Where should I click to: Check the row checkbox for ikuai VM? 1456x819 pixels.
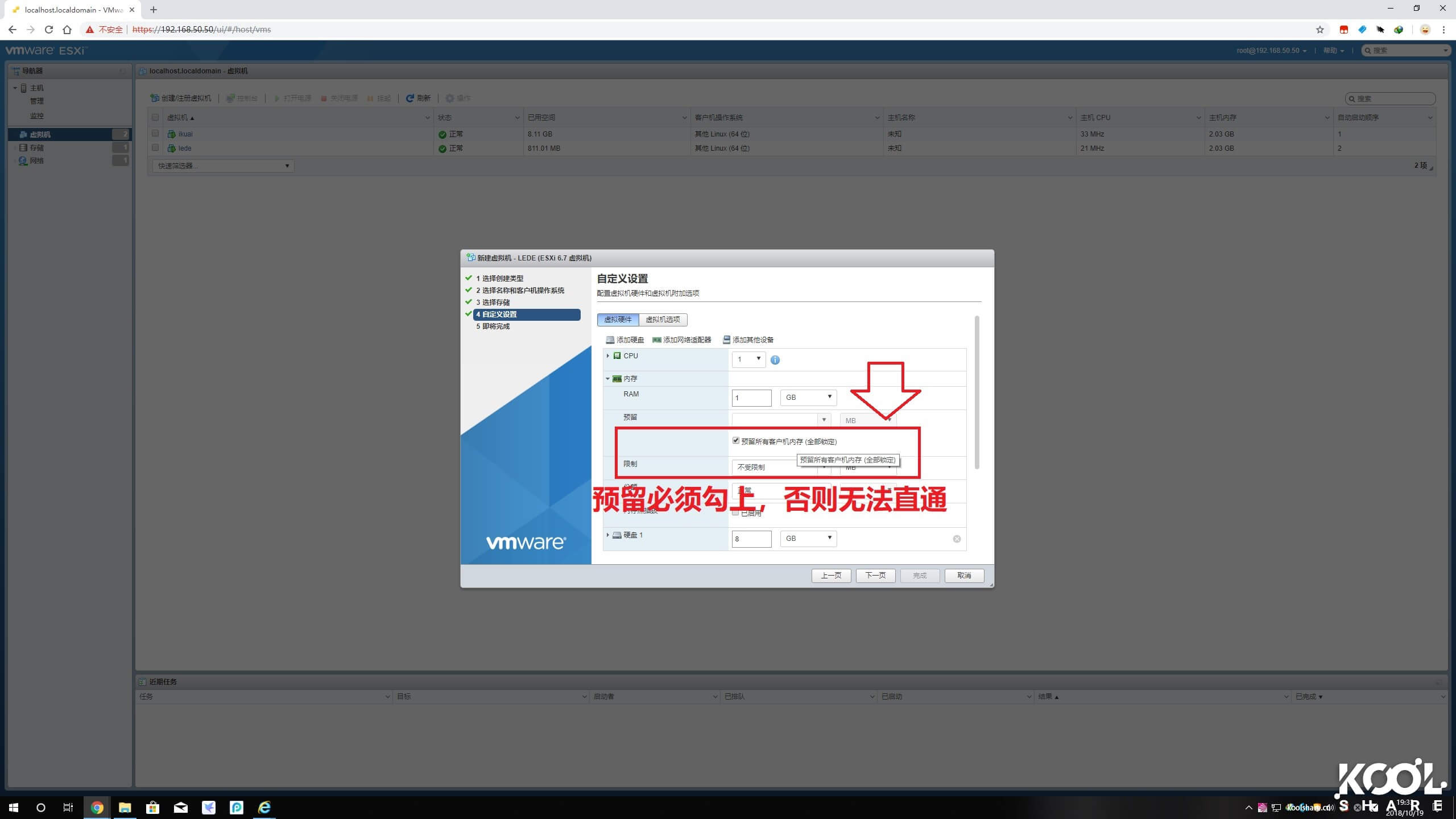[x=155, y=133]
